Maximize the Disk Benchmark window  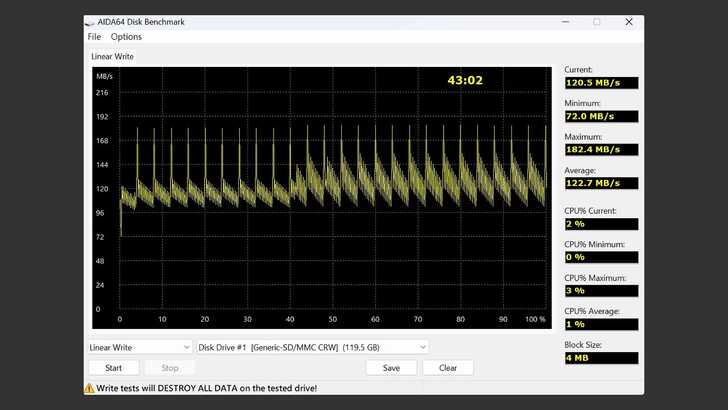click(597, 22)
